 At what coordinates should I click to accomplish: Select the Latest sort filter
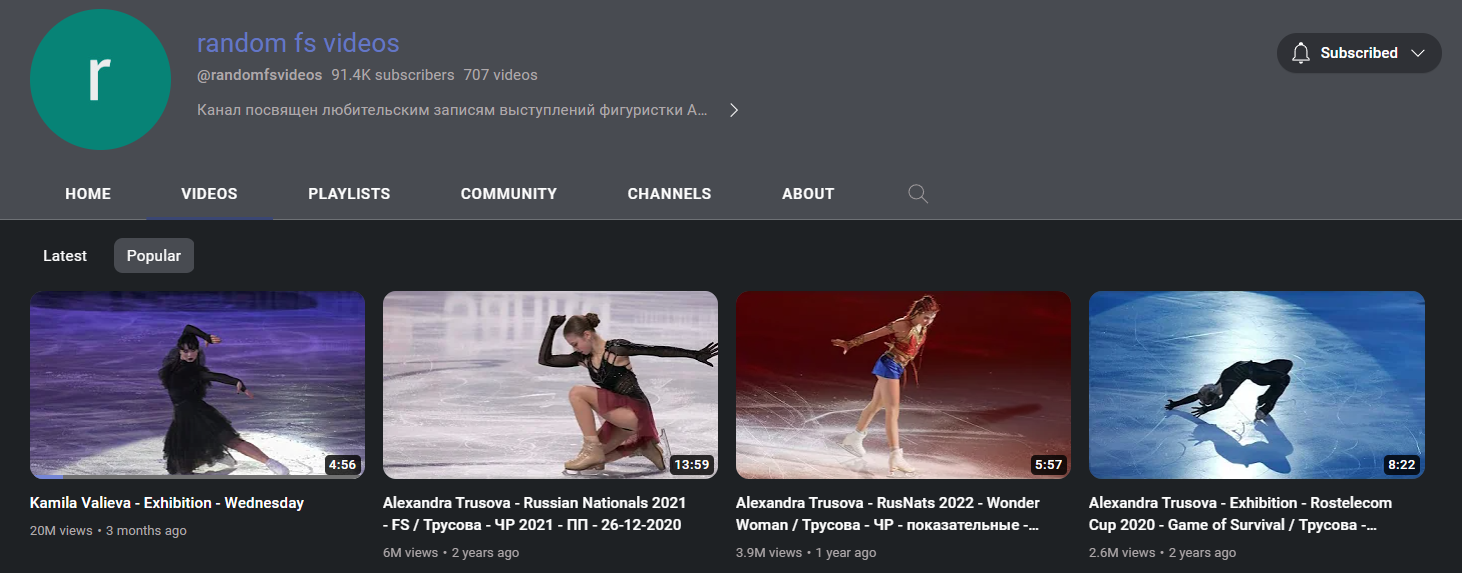click(x=65, y=256)
